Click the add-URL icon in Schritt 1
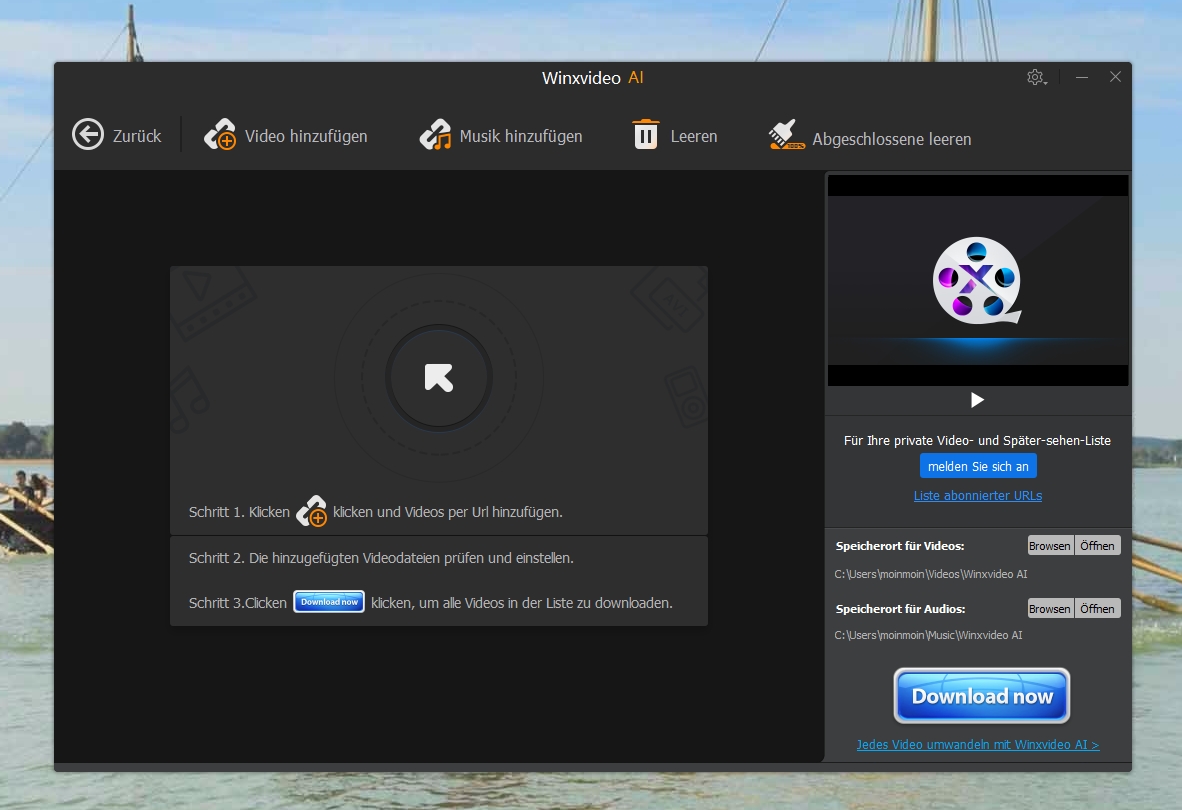The width and height of the screenshot is (1182, 810). pos(311,511)
